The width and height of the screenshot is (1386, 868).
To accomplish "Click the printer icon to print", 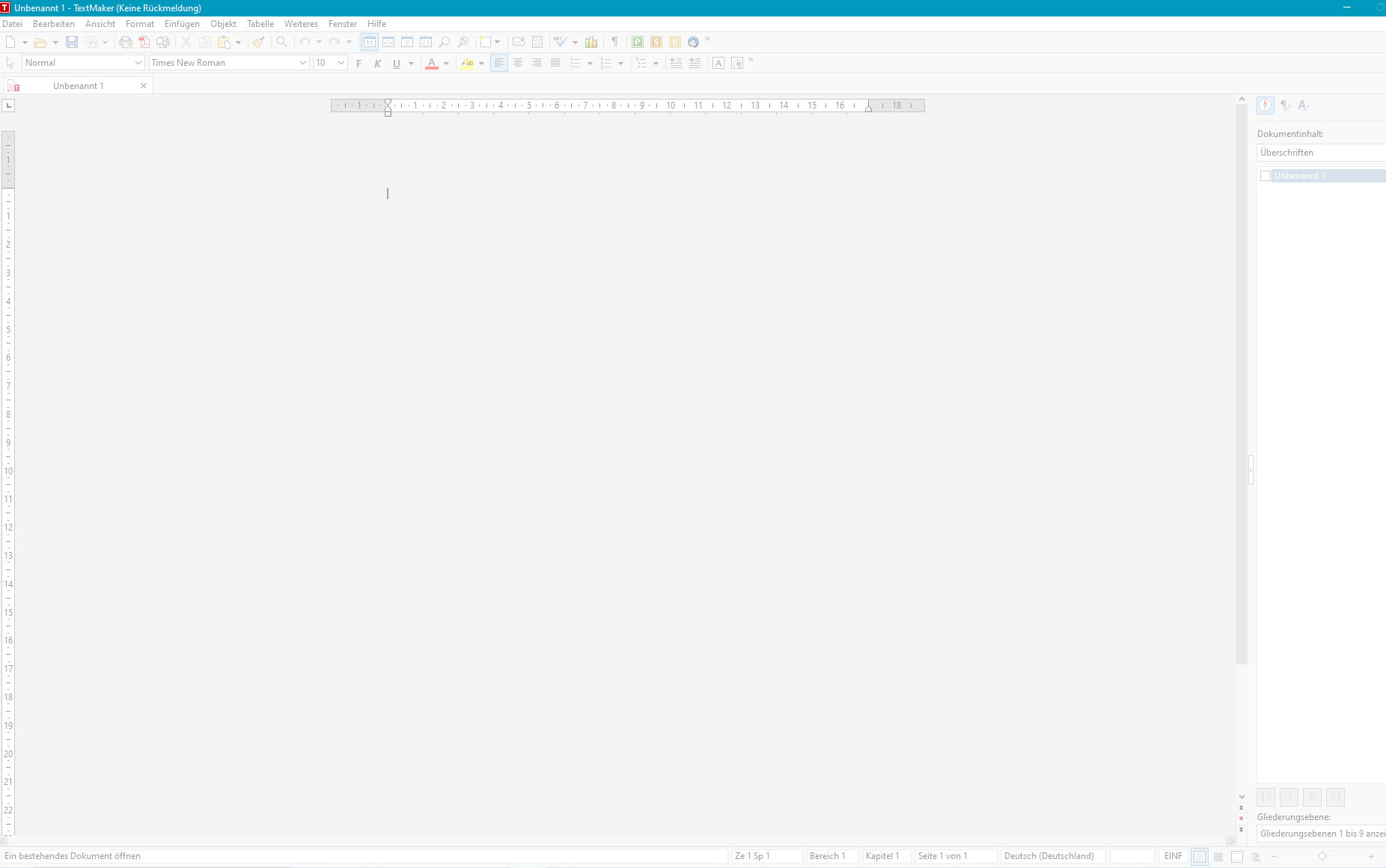I will coord(126,42).
